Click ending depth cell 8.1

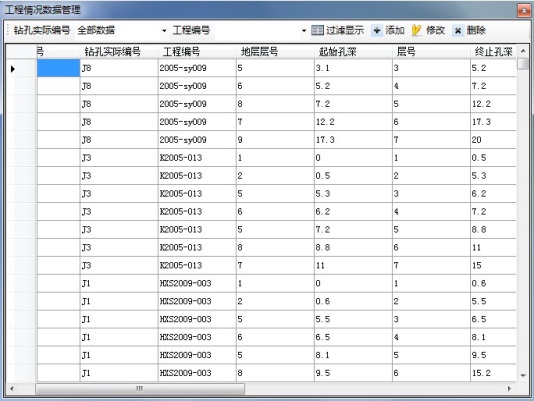click(493, 337)
